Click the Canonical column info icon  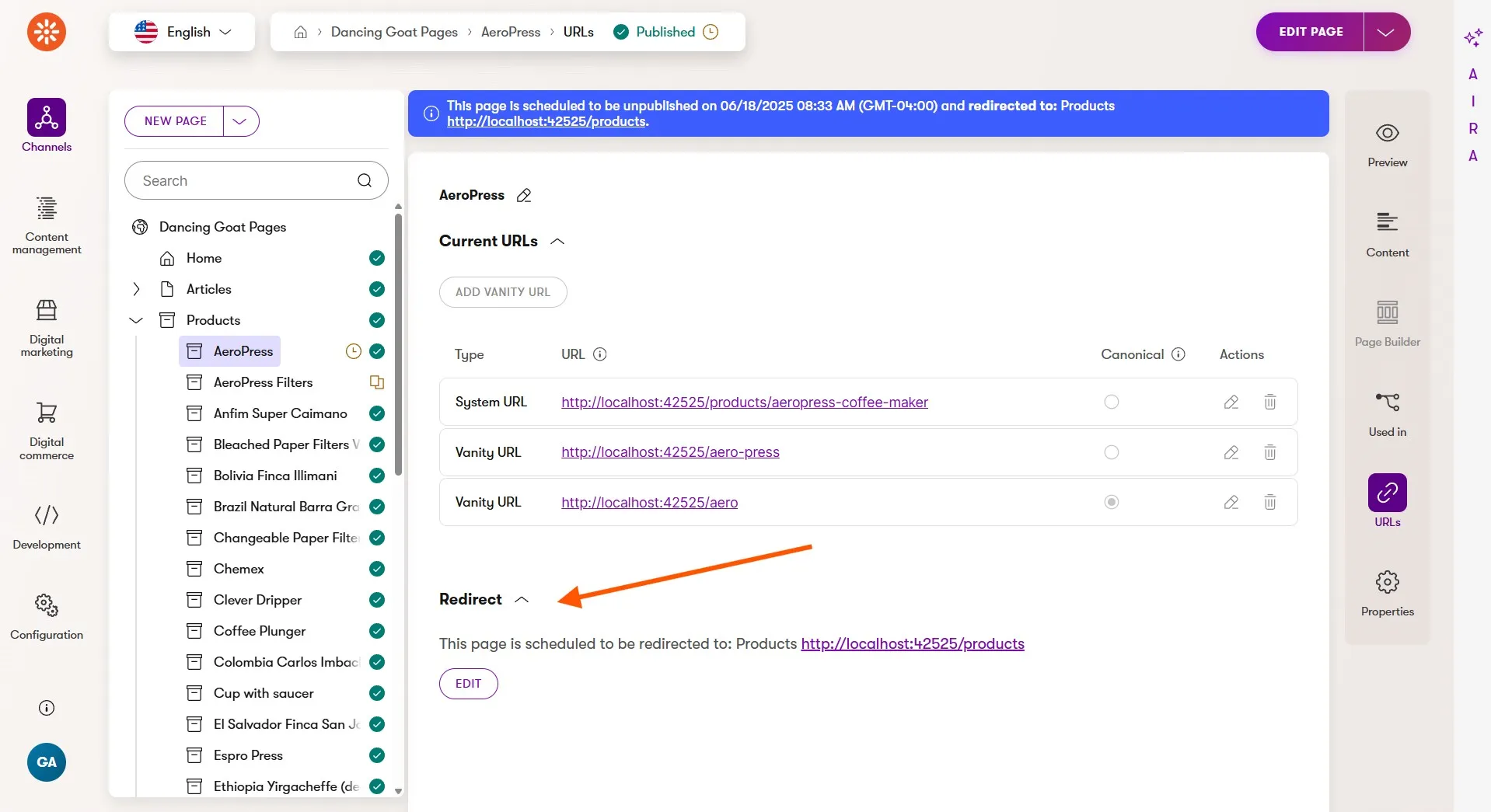1178,354
